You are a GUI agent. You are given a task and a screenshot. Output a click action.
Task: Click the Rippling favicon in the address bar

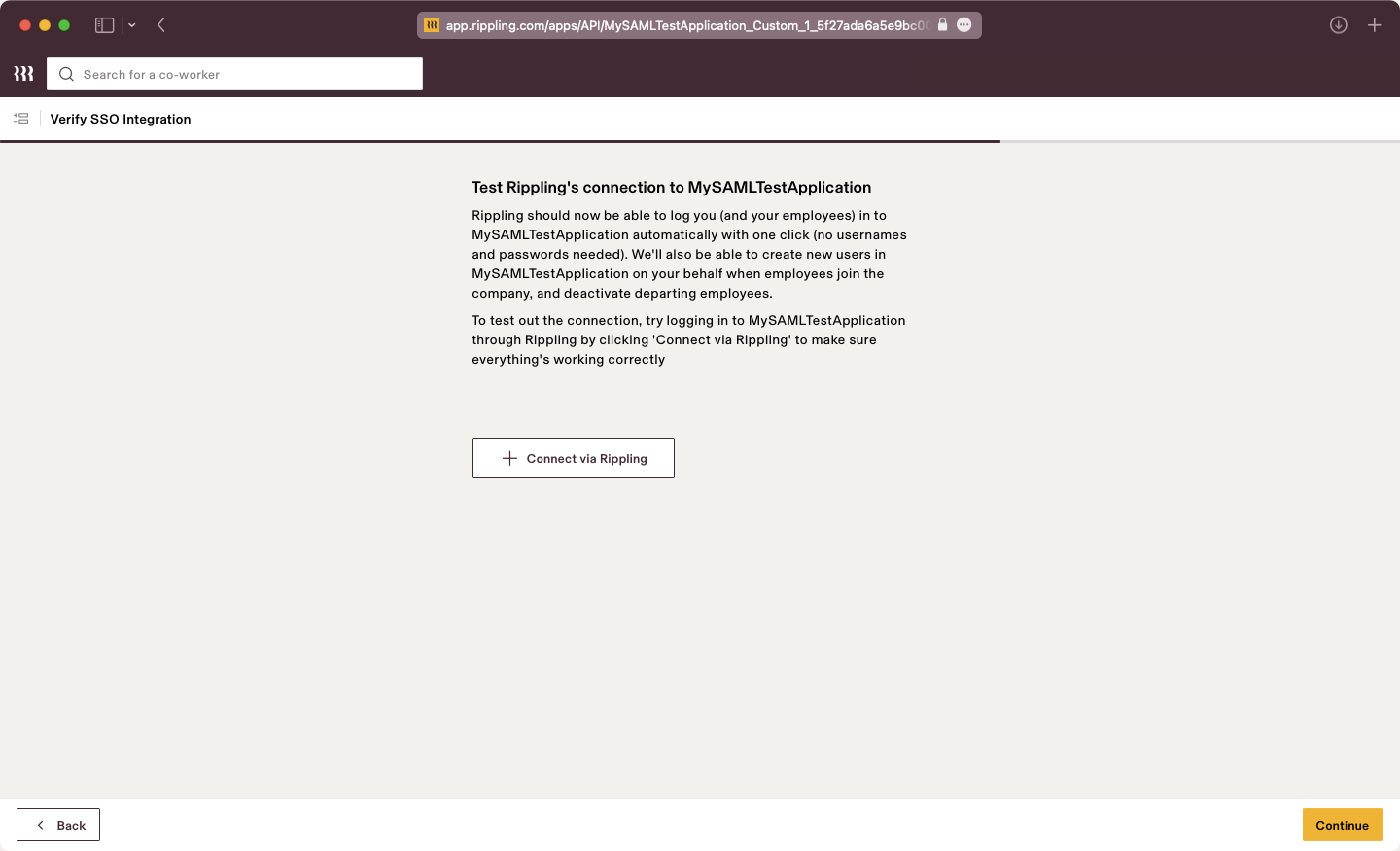[x=431, y=25]
